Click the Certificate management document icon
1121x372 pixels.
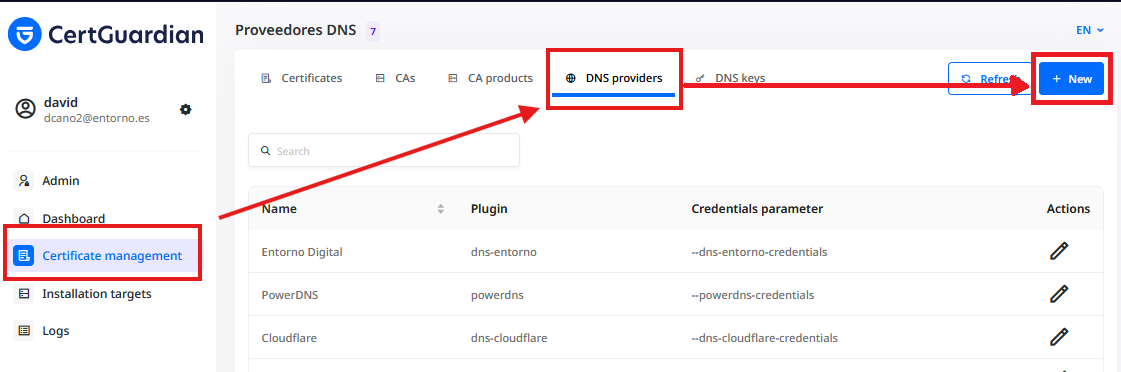click(24, 255)
